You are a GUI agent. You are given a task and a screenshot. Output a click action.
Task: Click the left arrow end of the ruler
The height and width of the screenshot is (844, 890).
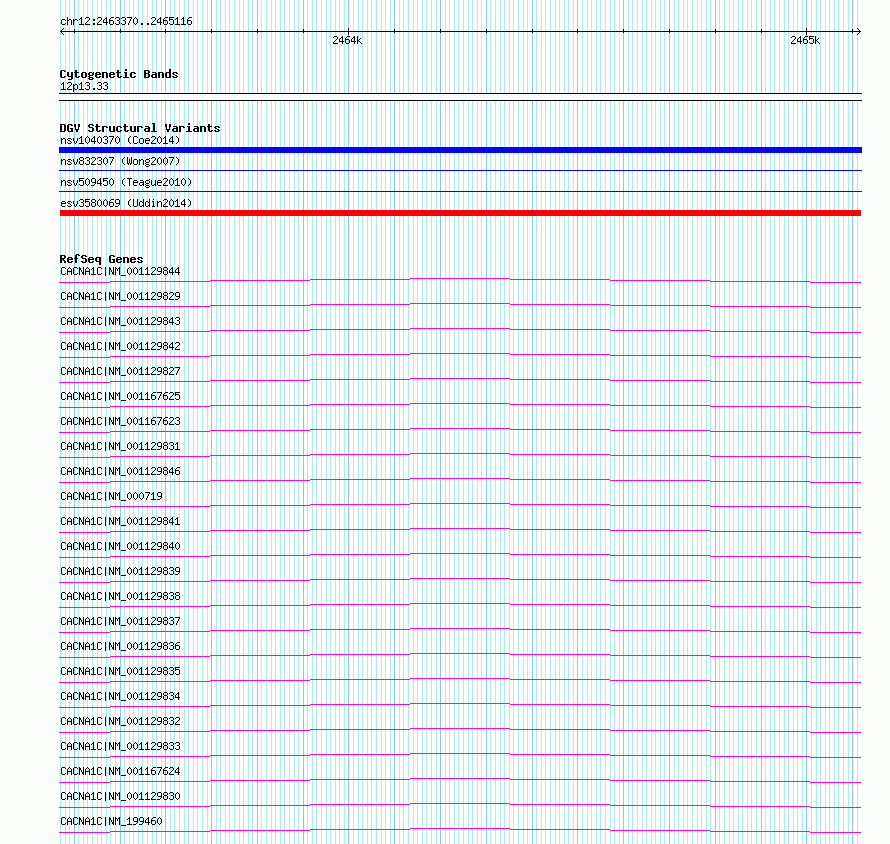click(62, 32)
